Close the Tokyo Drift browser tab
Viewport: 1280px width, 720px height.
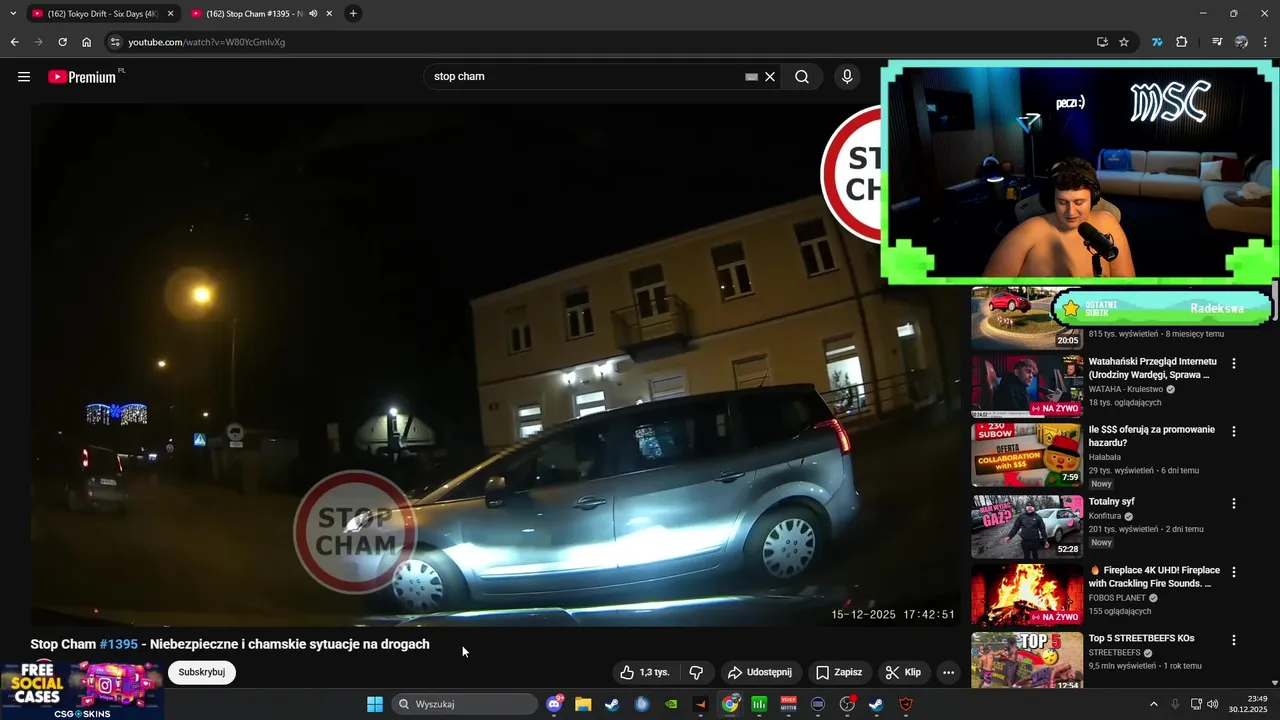170,14
